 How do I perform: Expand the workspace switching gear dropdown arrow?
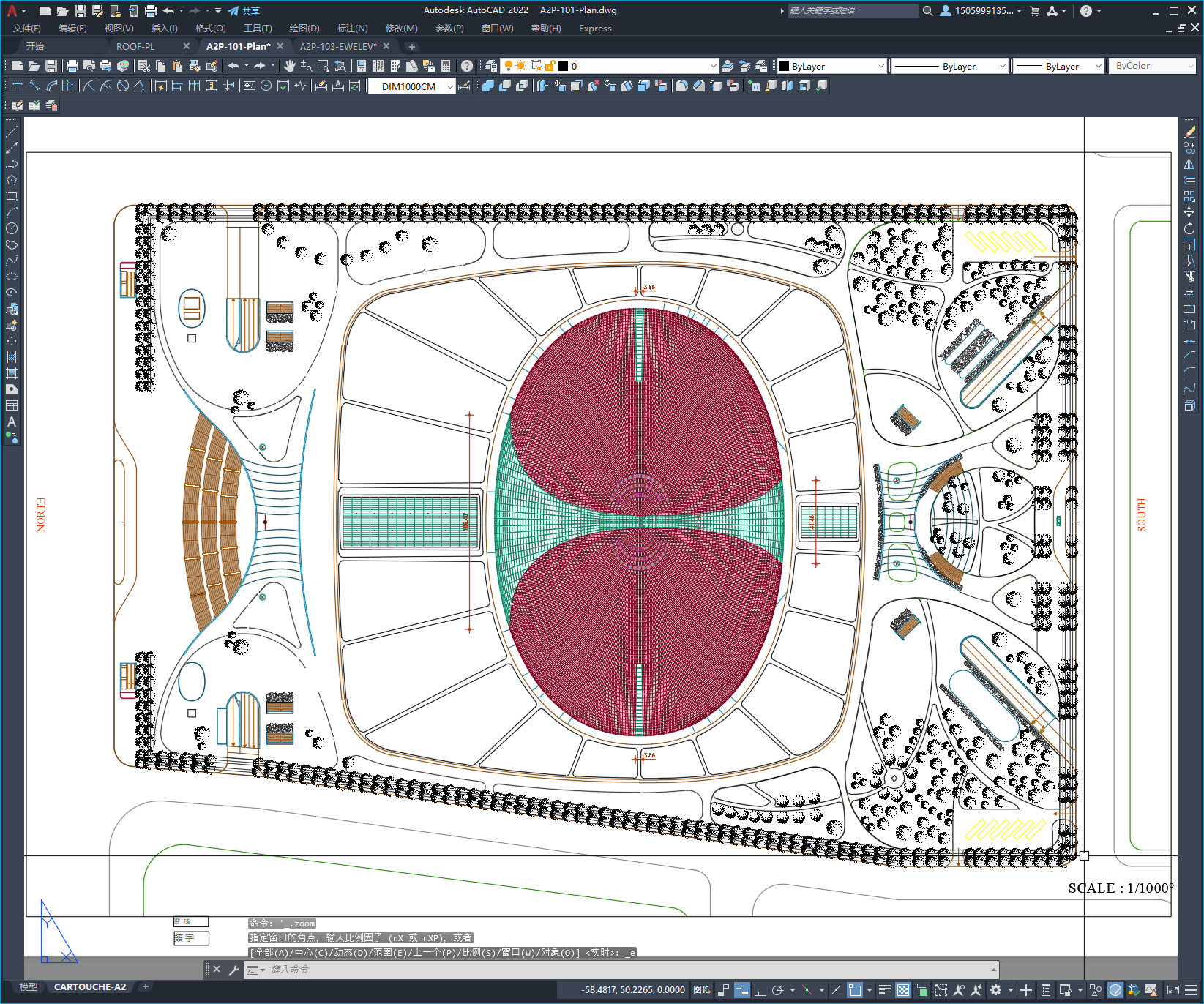[1011, 990]
